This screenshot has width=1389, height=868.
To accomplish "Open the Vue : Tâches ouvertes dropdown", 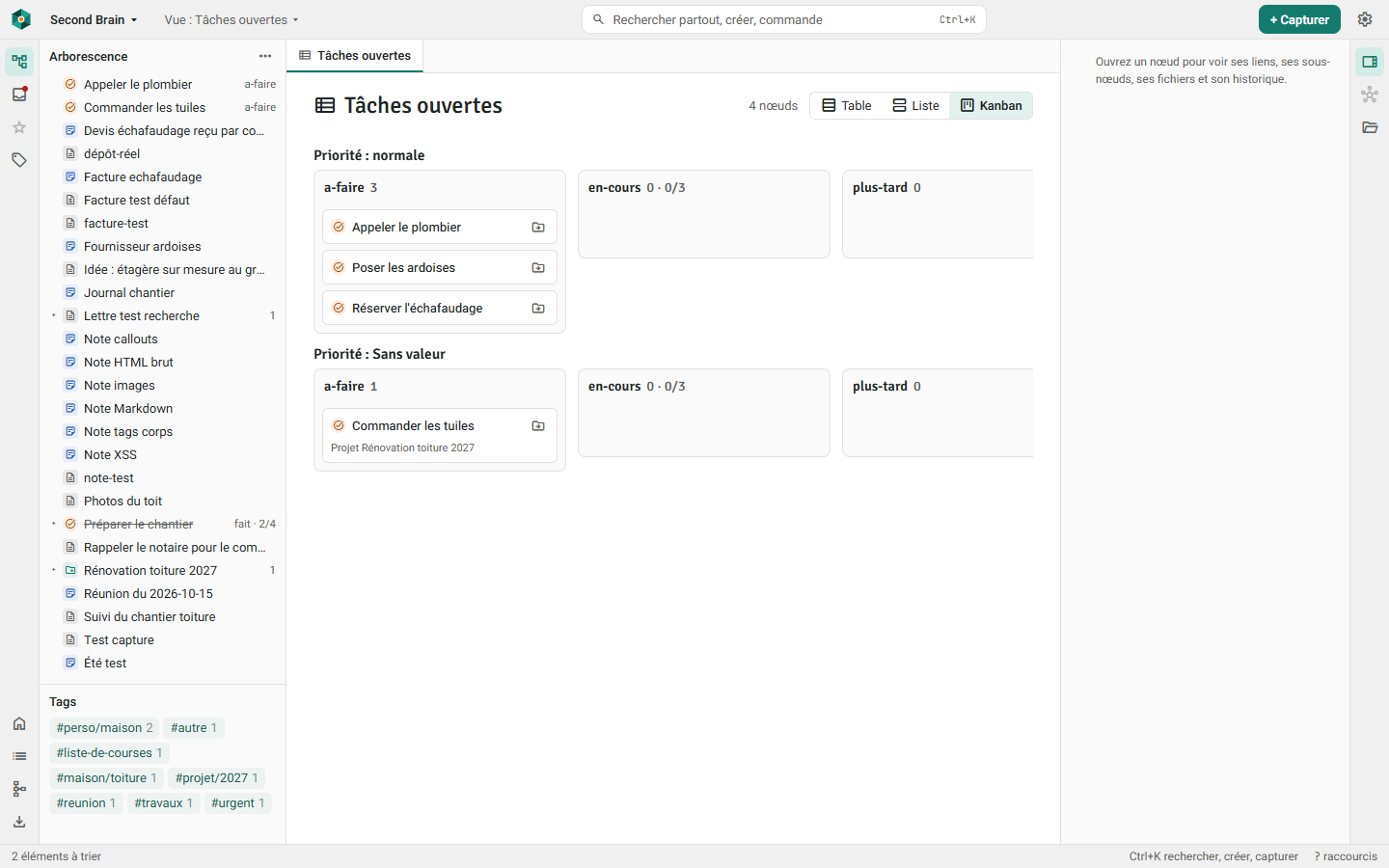I will click(x=231, y=19).
